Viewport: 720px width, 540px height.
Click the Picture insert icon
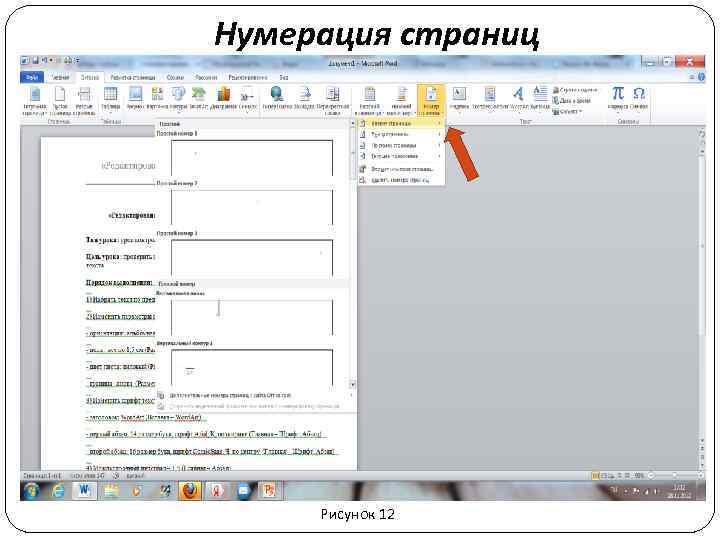[135, 99]
